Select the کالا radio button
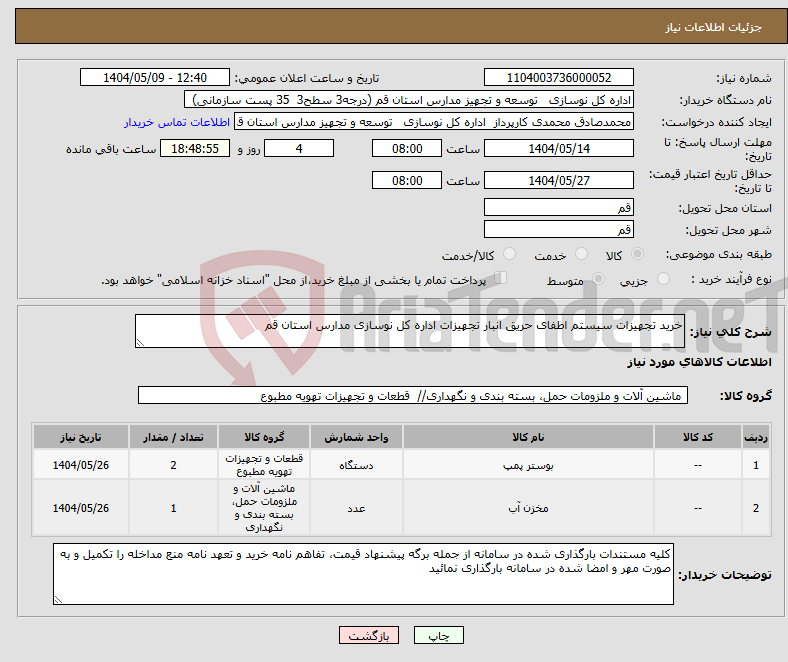The image size is (788, 662). [x=637, y=254]
